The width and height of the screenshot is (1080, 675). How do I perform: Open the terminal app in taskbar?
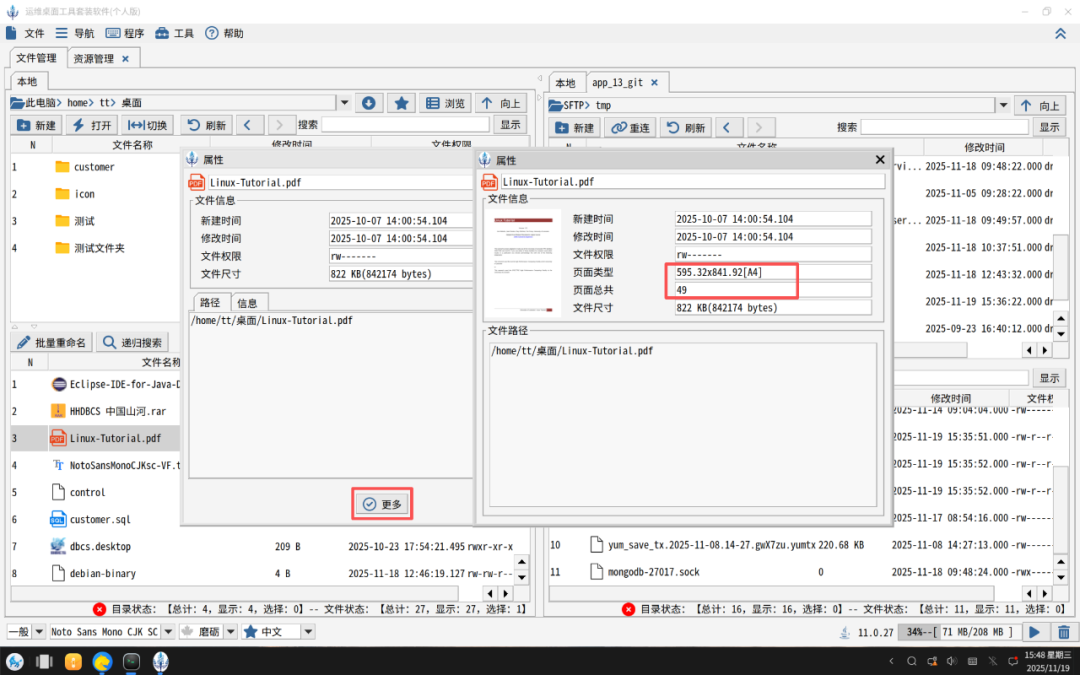coord(132,661)
